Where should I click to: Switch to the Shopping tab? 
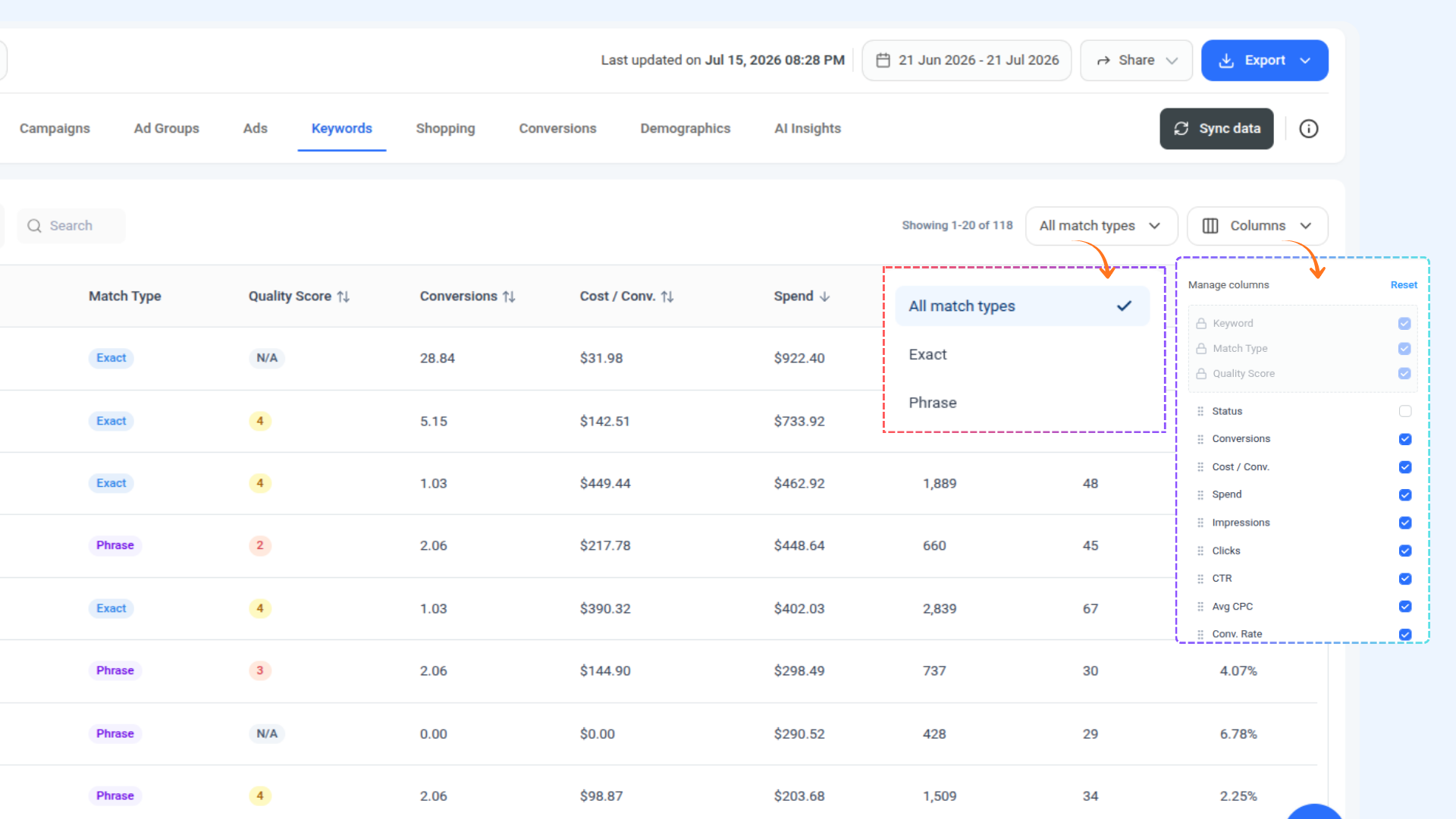tap(445, 128)
